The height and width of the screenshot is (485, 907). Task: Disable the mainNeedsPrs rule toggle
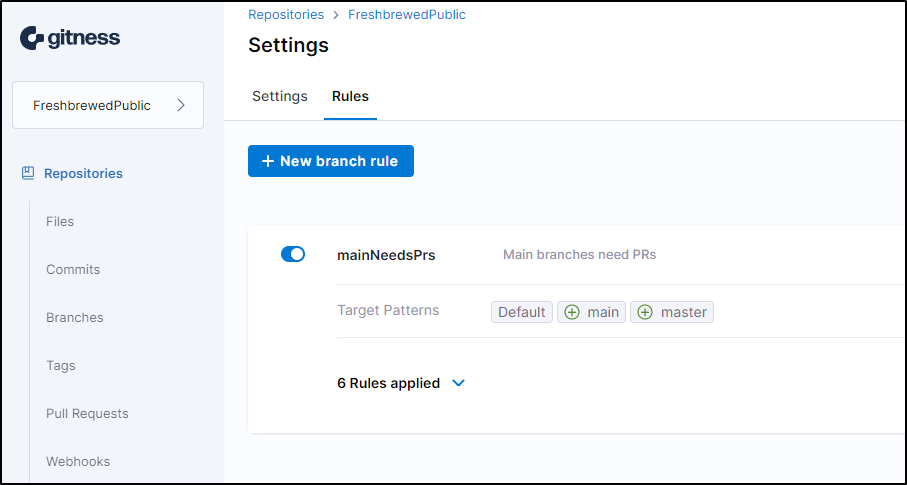click(293, 254)
